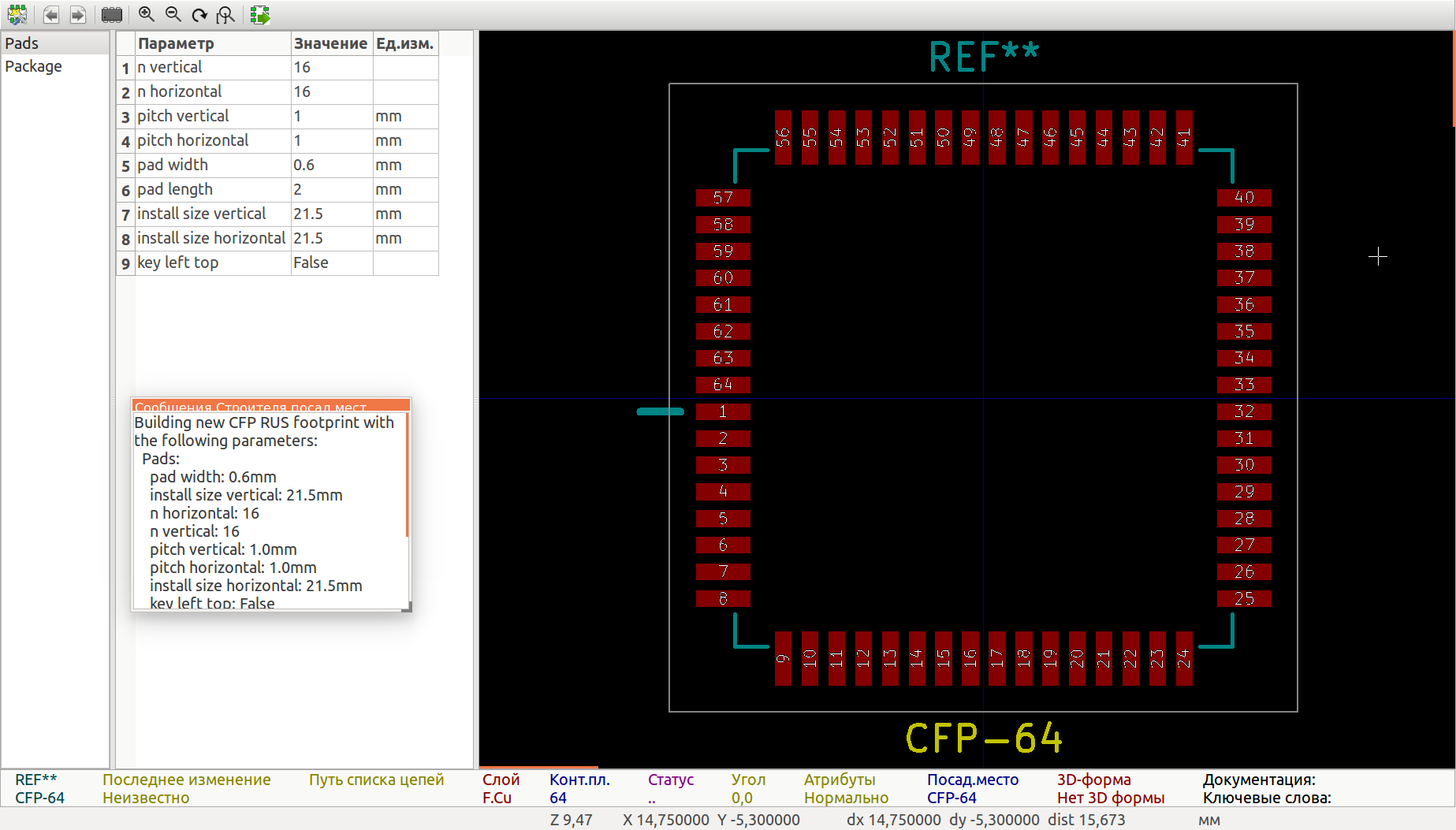Open the footprint wizard selector
Image resolution: width=1456 pixels, height=830 pixels.
tap(17, 14)
